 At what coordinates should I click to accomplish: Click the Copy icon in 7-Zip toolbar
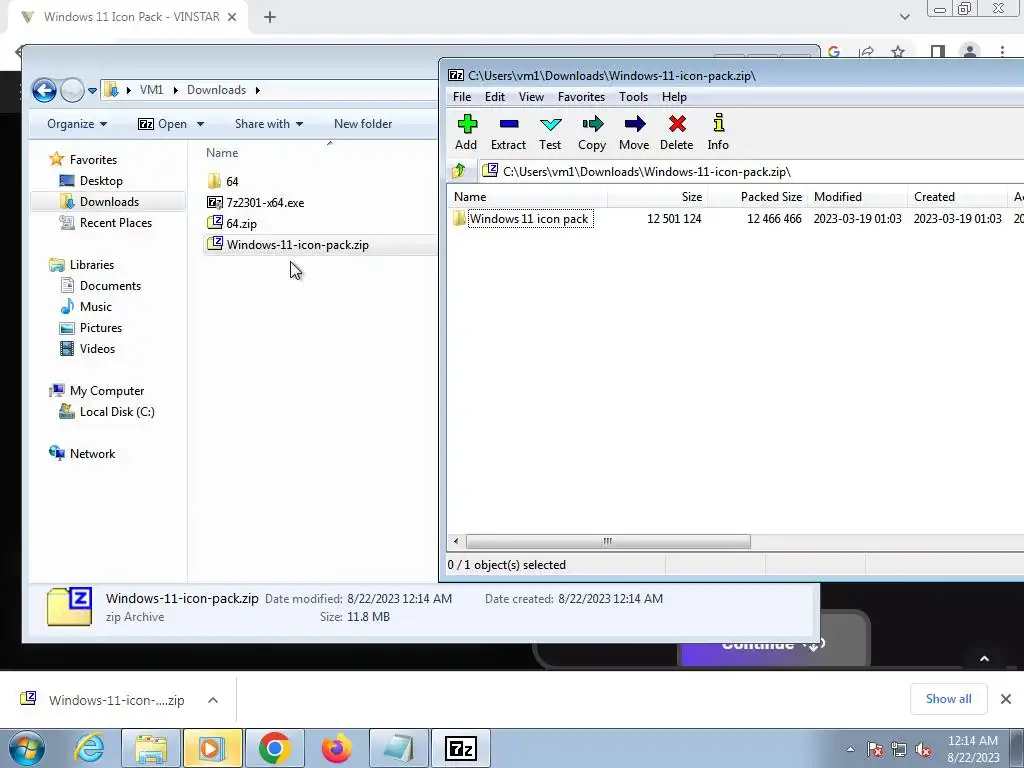[592, 132]
